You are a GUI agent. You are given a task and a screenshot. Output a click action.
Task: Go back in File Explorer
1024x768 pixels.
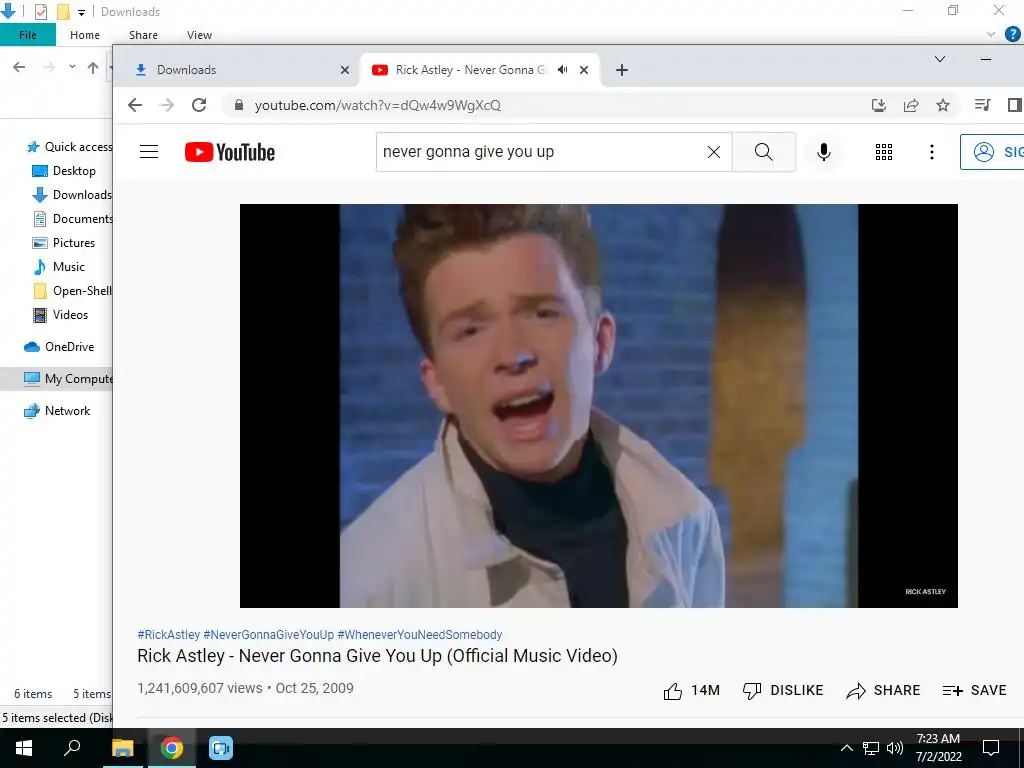click(x=19, y=67)
